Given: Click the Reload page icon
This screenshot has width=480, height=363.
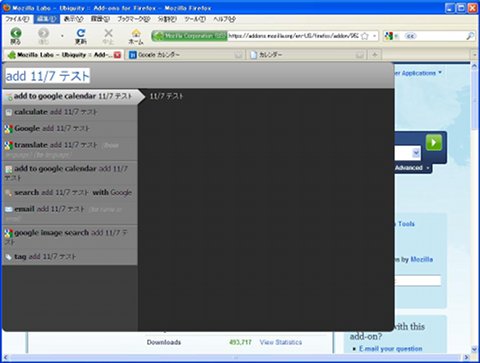Looking at the screenshot, I should 81,33.
